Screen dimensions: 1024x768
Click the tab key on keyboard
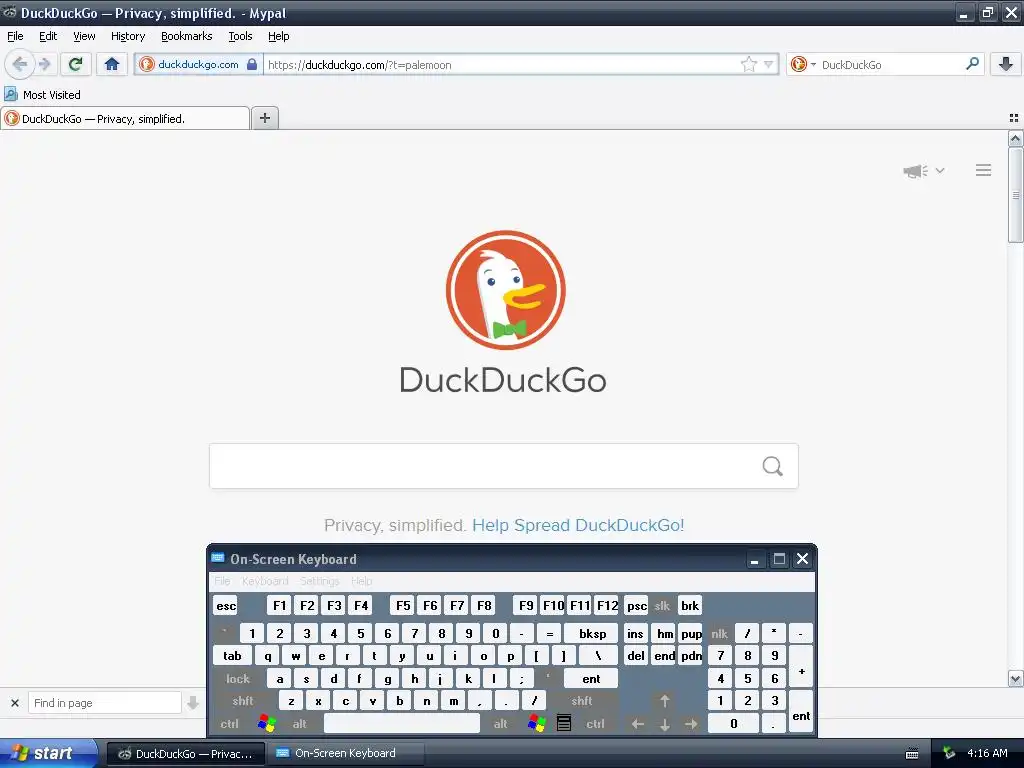click(232, 656)
